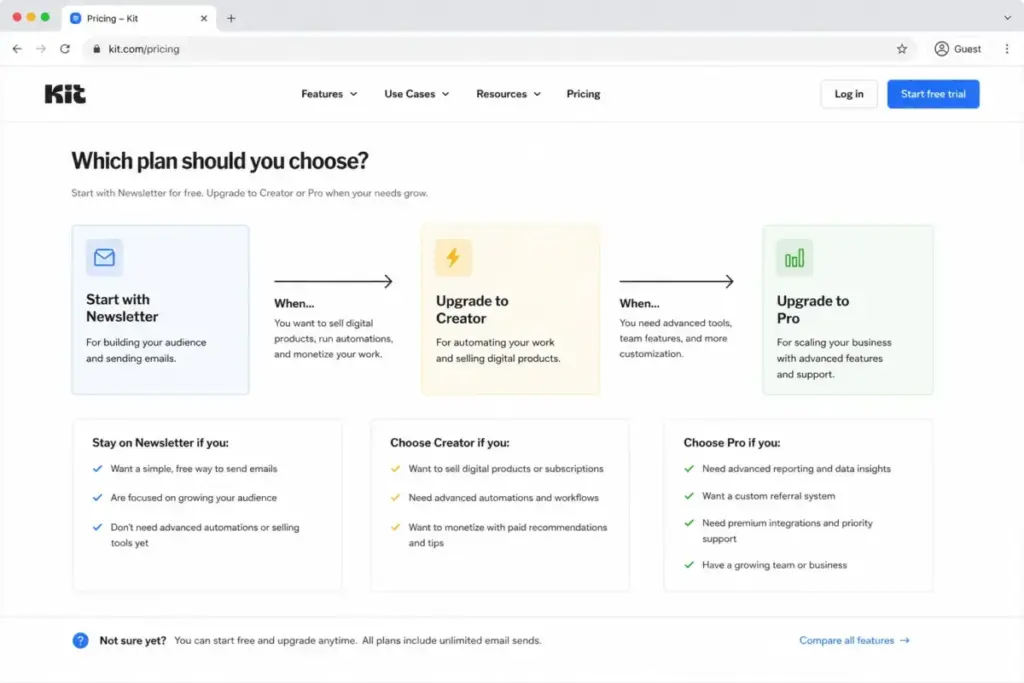Viewport: 1024px width, 683px height.
Task: Click 'Need advanced automations and workflows'
Action: tap(503, 498)
